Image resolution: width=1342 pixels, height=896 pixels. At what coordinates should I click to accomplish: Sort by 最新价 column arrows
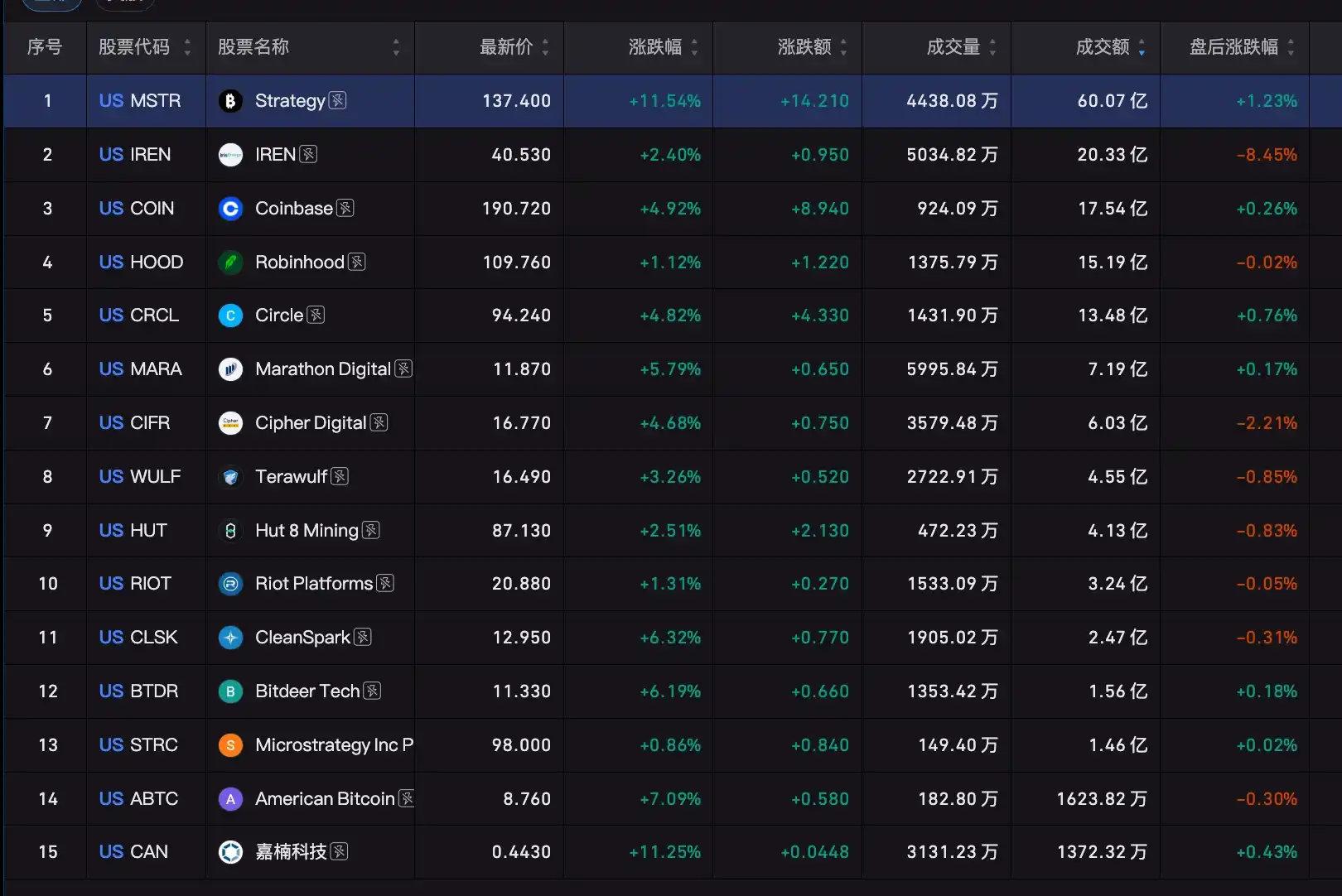[545, 47]
